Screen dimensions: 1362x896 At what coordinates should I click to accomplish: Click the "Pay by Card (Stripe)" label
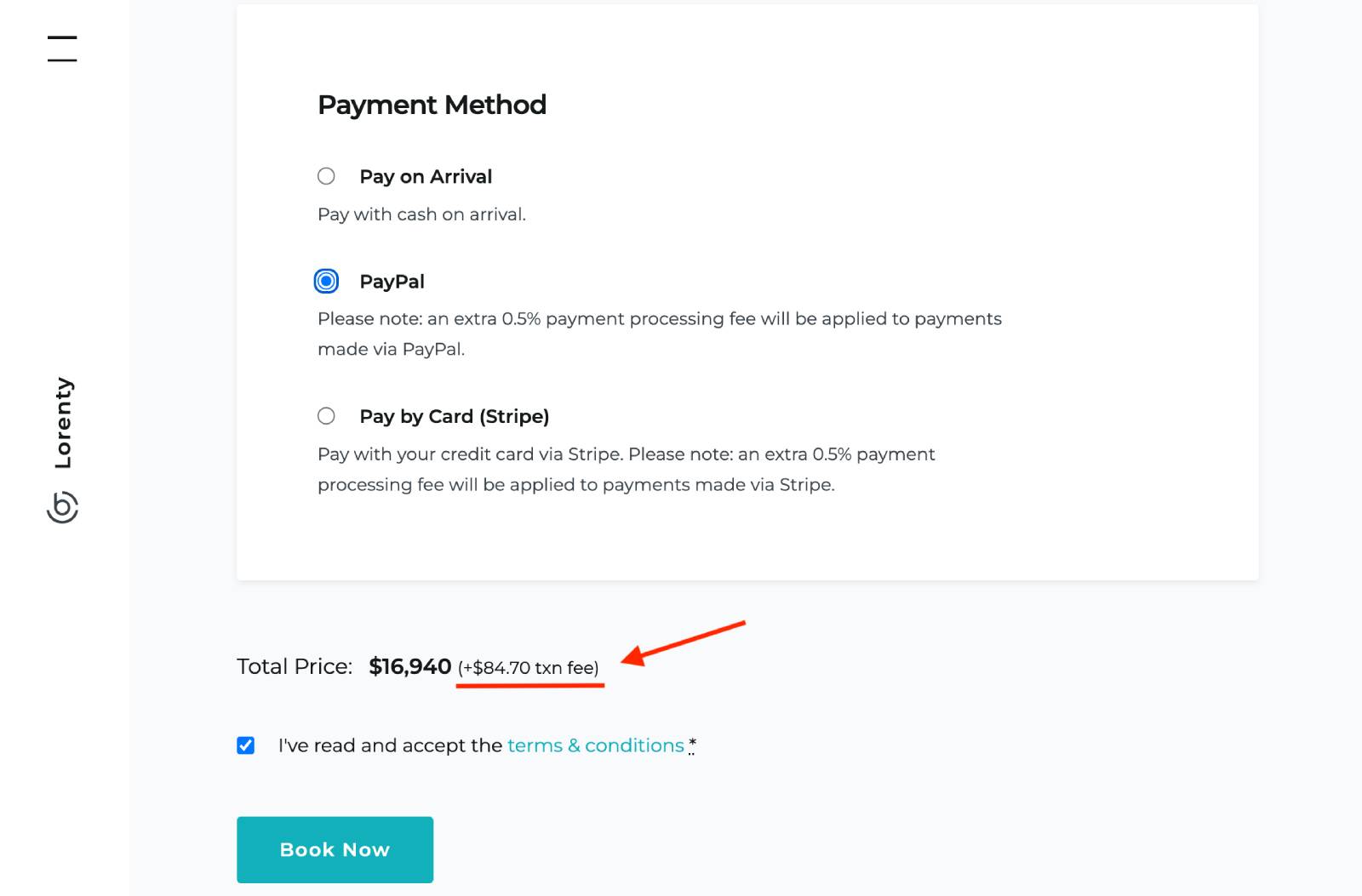454,416
